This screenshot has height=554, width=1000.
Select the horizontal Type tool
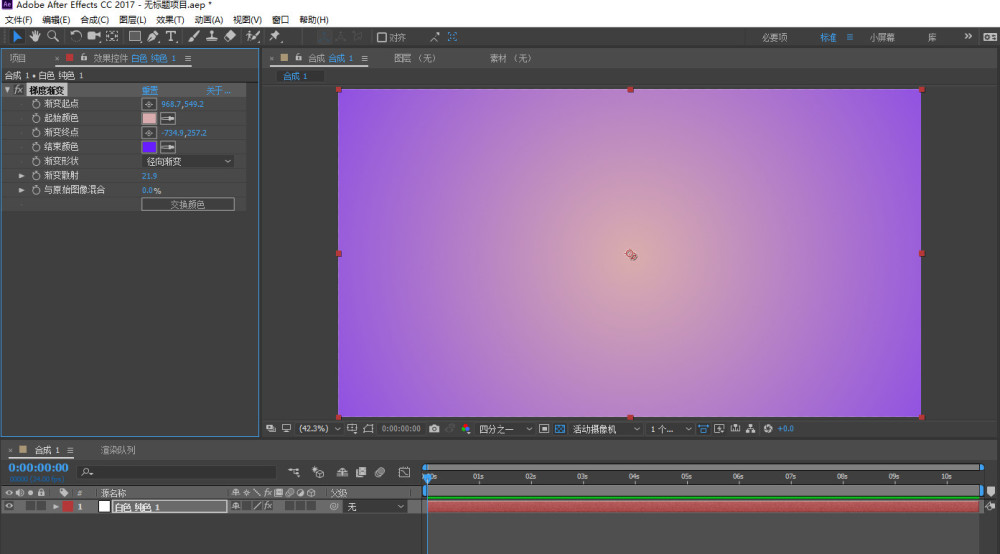tap(171, 37)
